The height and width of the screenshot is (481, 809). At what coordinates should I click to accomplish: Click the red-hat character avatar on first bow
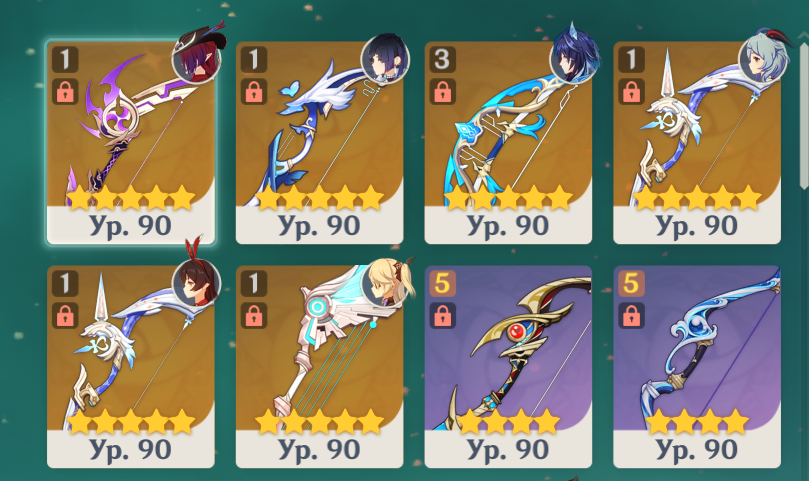[198, 57]
